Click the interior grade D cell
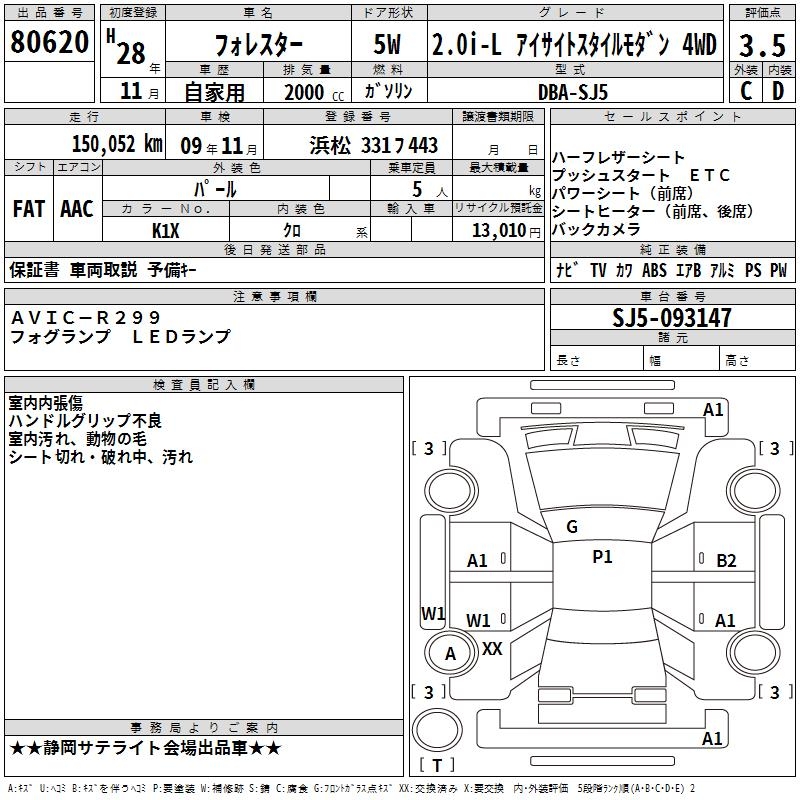 (x=779, y=91)
